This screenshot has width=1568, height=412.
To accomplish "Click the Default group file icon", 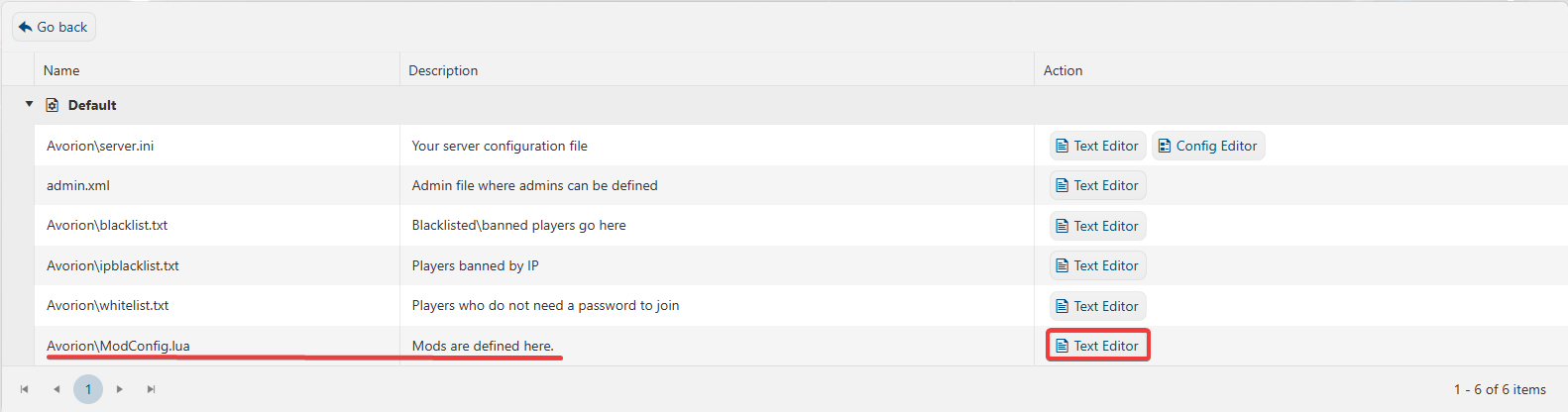I will (x=53, y=105).
